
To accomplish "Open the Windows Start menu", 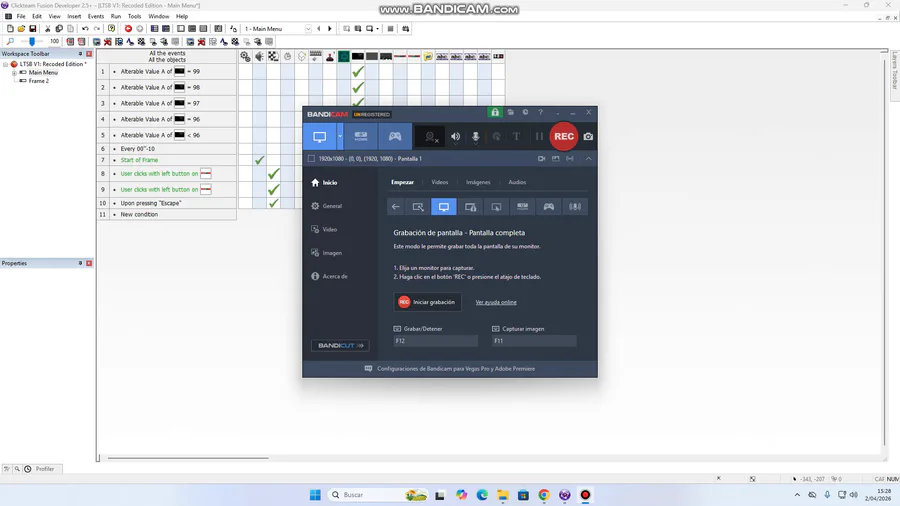I will click(x=315, y=495).
